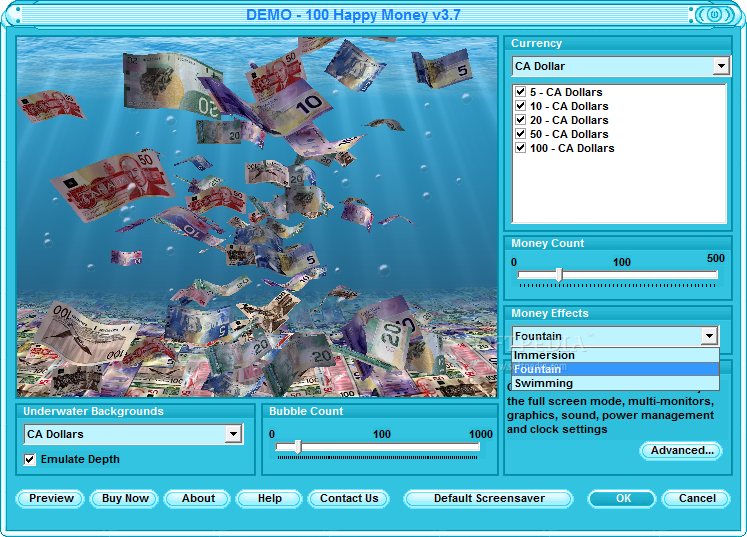Click the Bubble Count slider thumb
747x537 pixels.
point(298,446)
